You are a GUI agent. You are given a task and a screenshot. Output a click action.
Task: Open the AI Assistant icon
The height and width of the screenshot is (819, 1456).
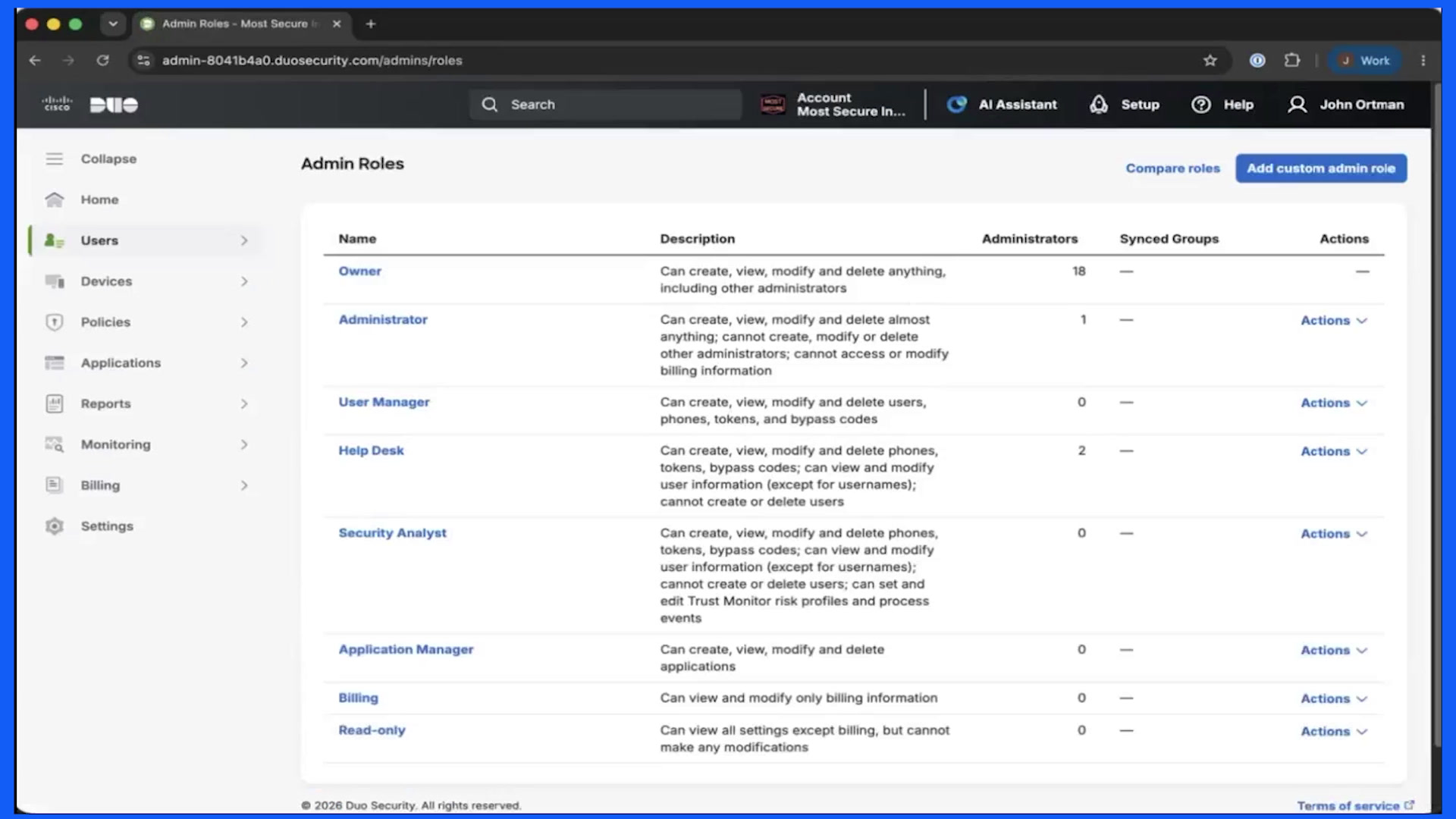point(957,105)
